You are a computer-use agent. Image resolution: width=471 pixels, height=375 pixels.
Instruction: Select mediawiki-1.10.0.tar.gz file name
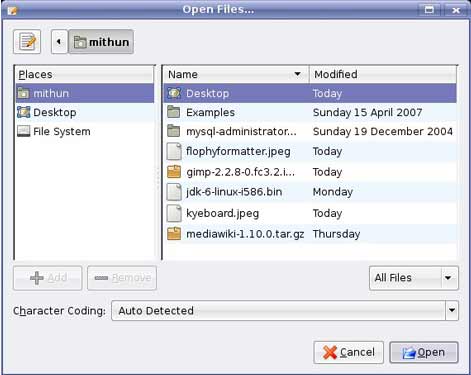point(245,234)
